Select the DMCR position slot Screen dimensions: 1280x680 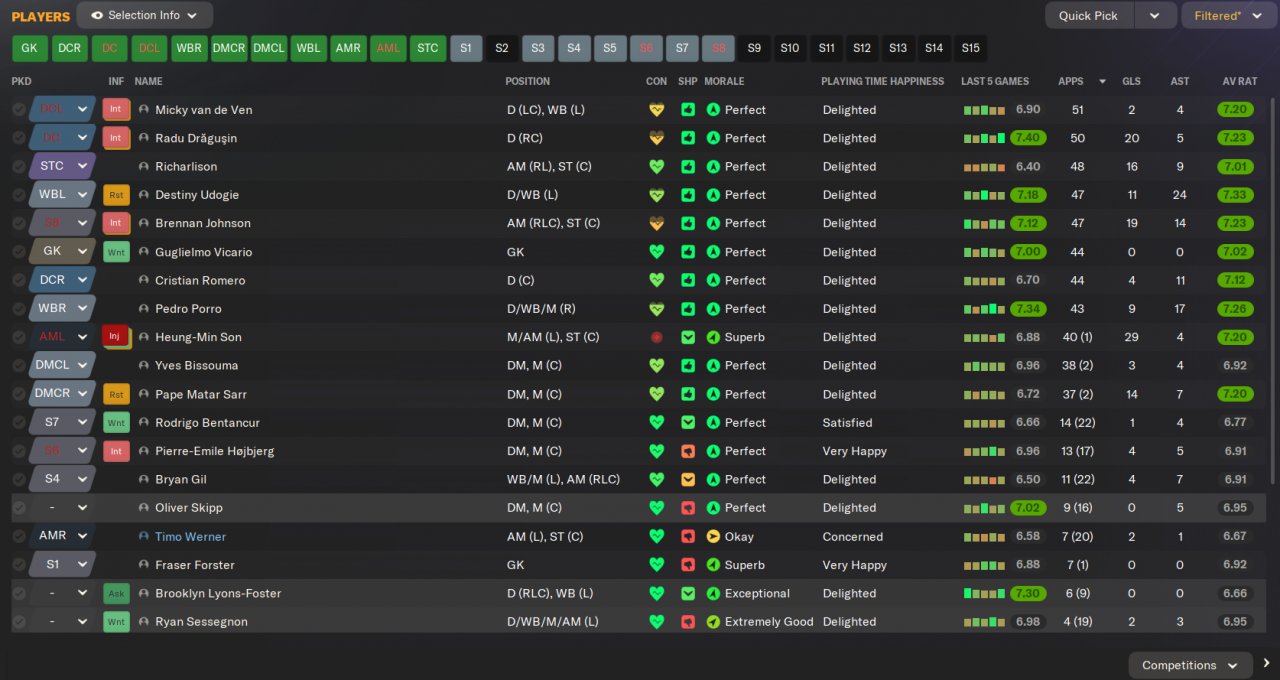(x=229, y=48)
